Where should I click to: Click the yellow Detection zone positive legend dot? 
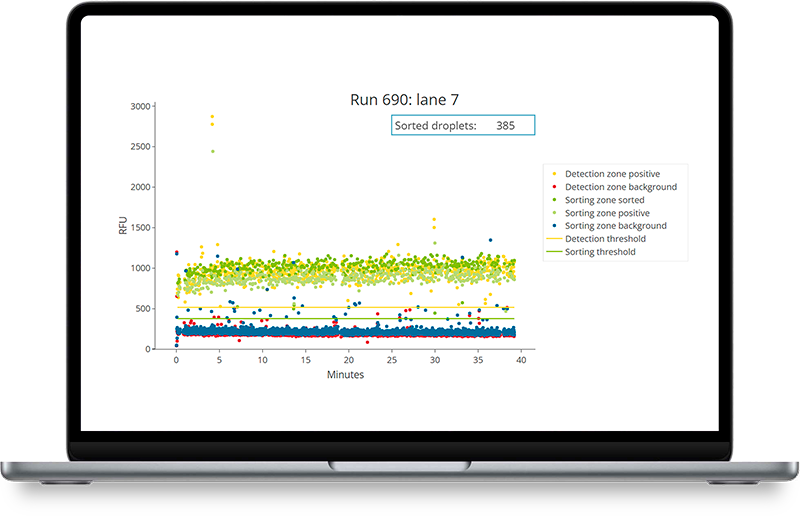[x=554, y=174]
